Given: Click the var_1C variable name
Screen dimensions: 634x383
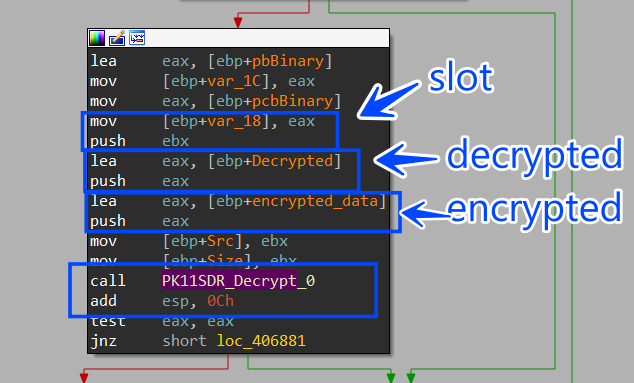Looking at the screenshot, I should pos(234,81).
